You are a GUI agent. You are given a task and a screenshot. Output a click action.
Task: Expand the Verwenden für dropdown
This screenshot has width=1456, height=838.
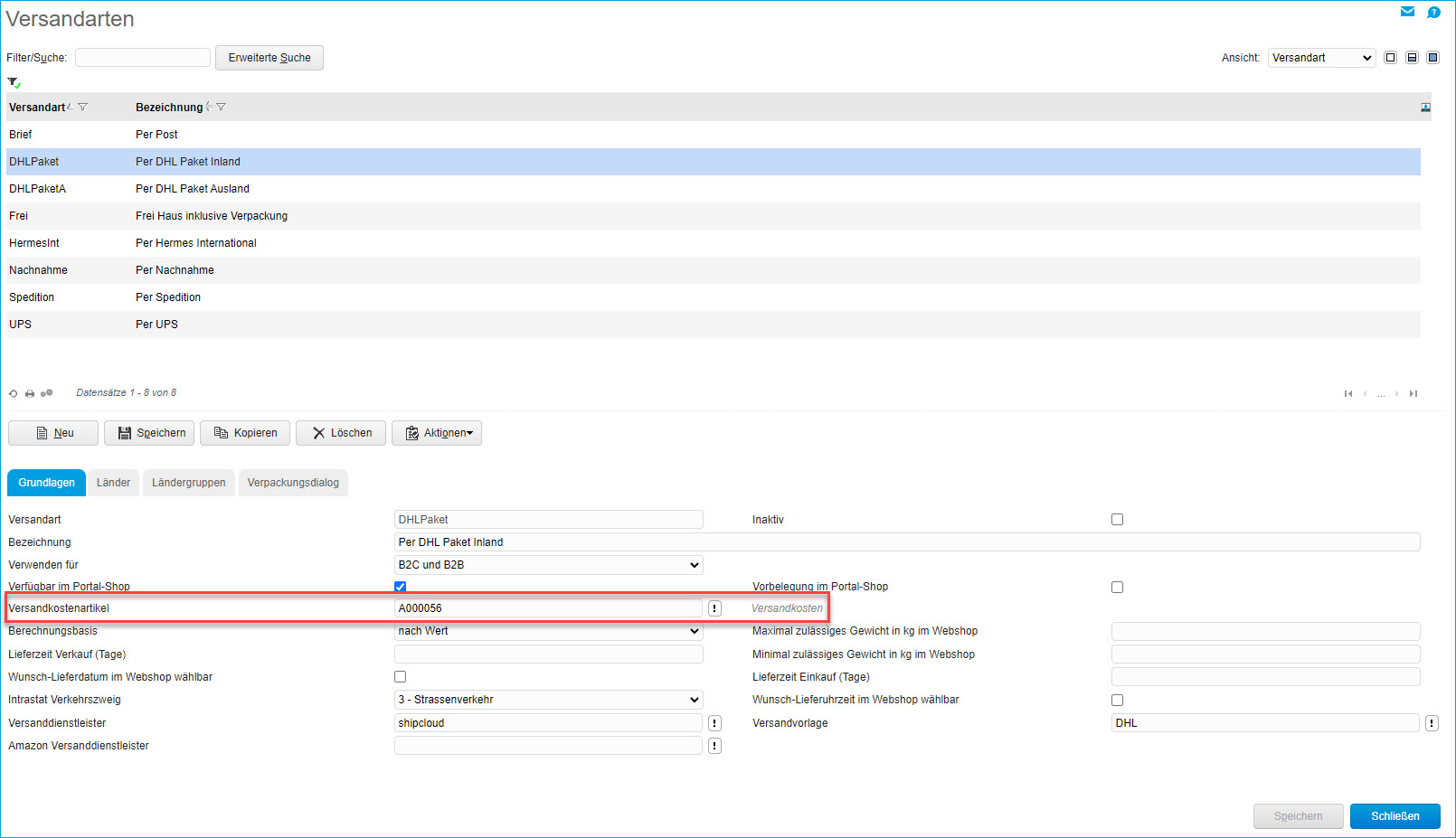pos(548,565)
